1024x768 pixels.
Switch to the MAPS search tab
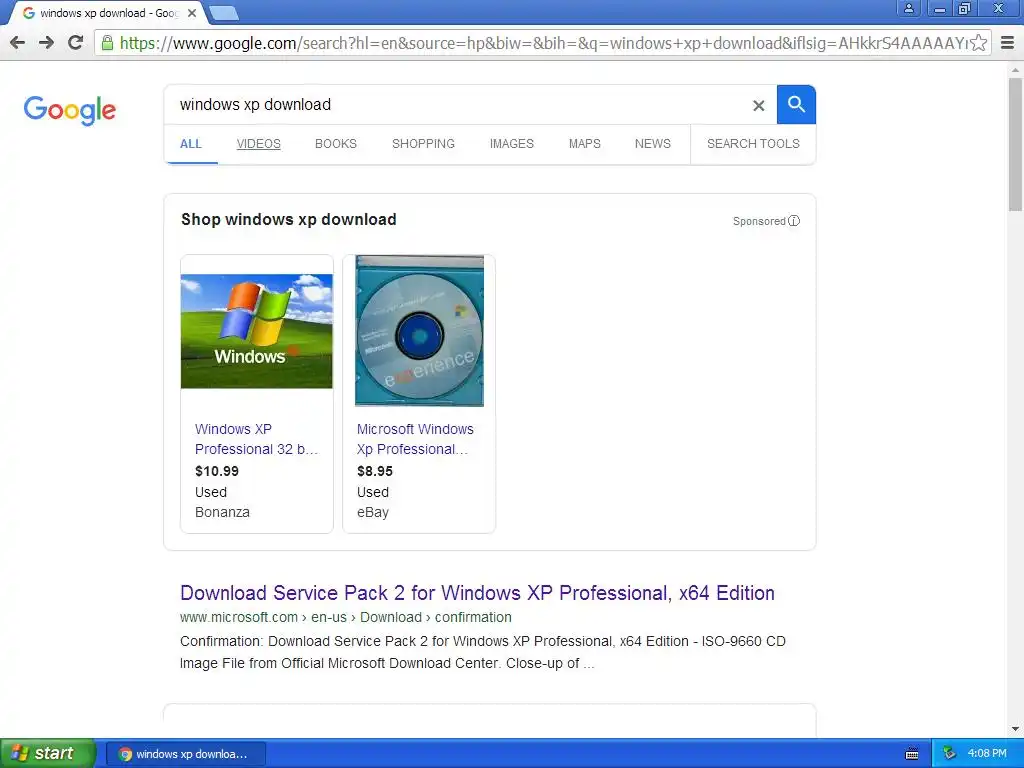point(584,144)
